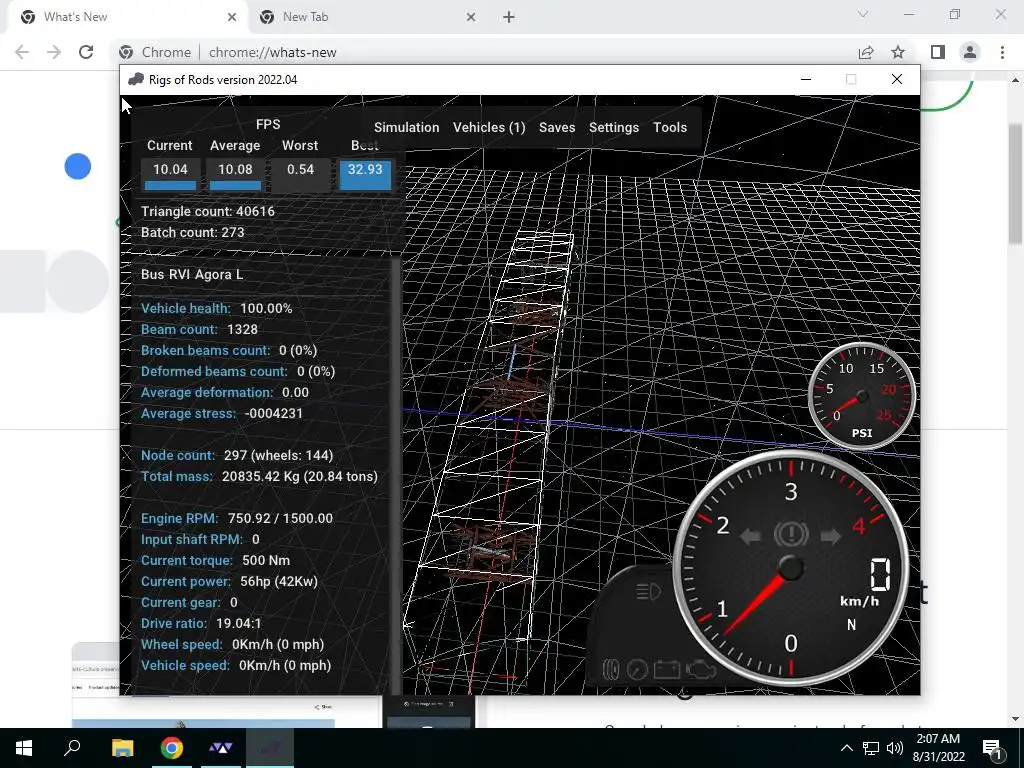Open the Vehicles (1) menu

tap(489, 127)
